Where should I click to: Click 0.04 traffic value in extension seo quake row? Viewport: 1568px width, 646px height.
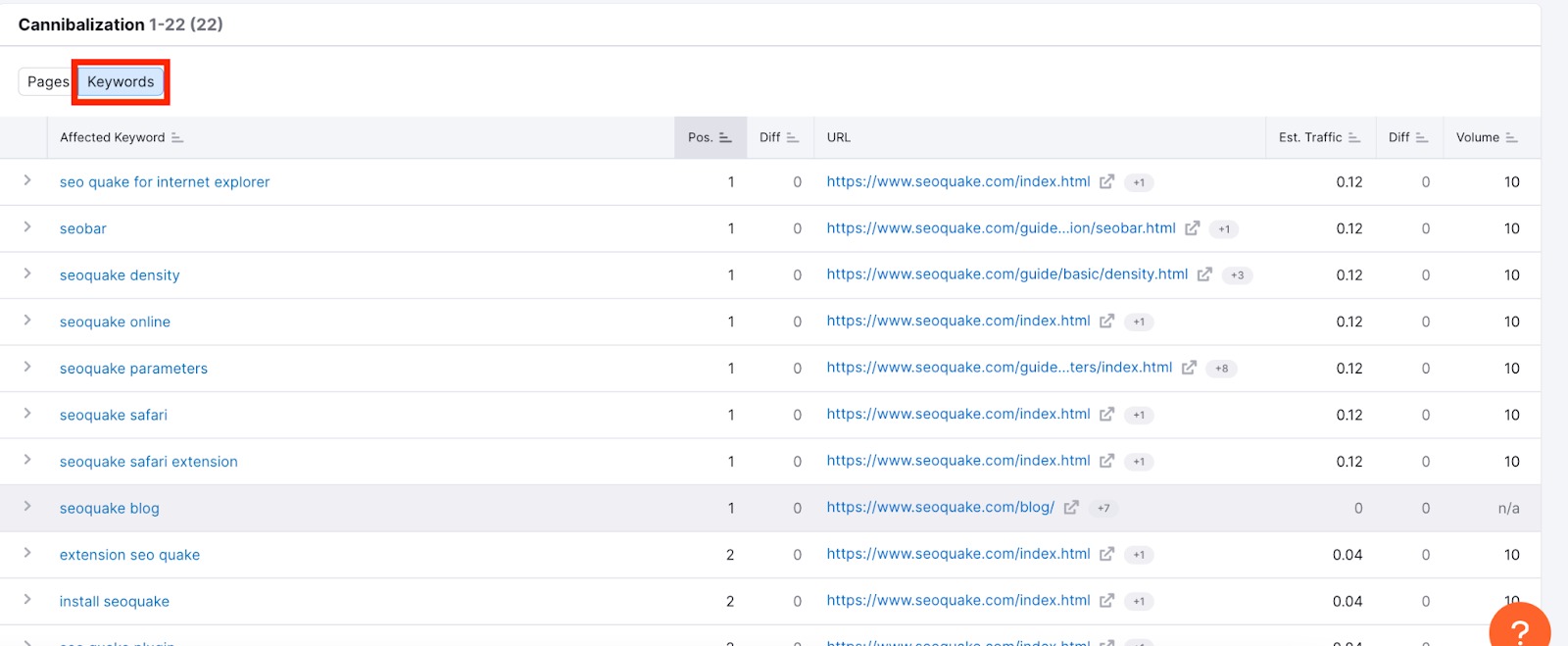pyautogui.click(x=1347, y=555)
